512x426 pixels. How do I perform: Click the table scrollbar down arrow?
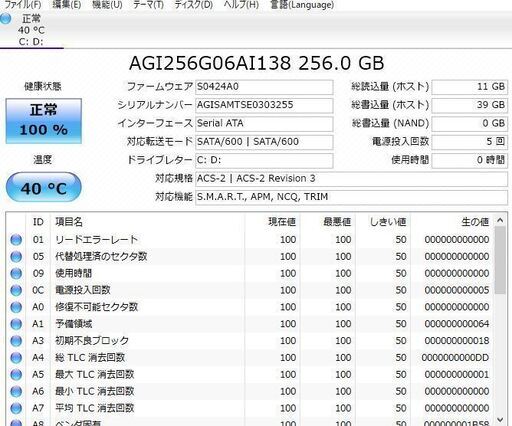(x=500, y=419)
